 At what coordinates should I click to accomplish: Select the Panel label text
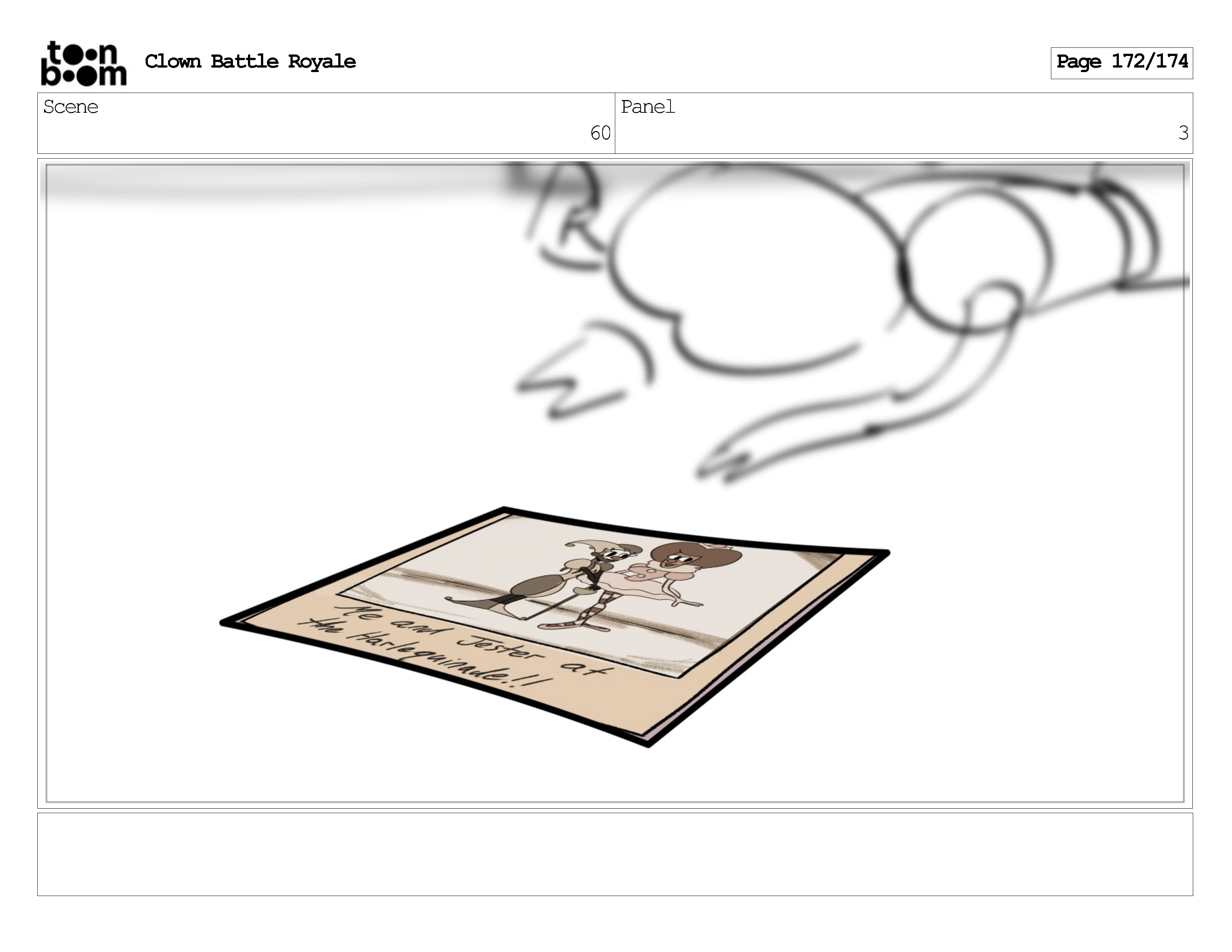click(648, 107)
